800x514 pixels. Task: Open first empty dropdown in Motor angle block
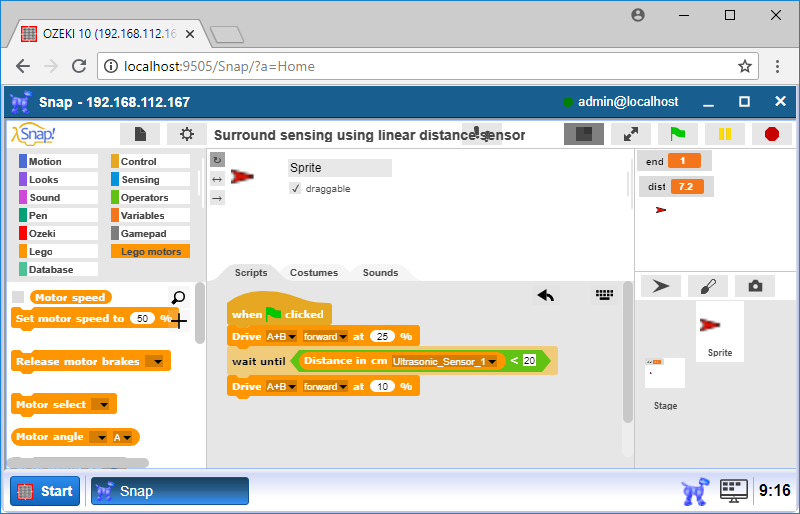coord(98,437)
